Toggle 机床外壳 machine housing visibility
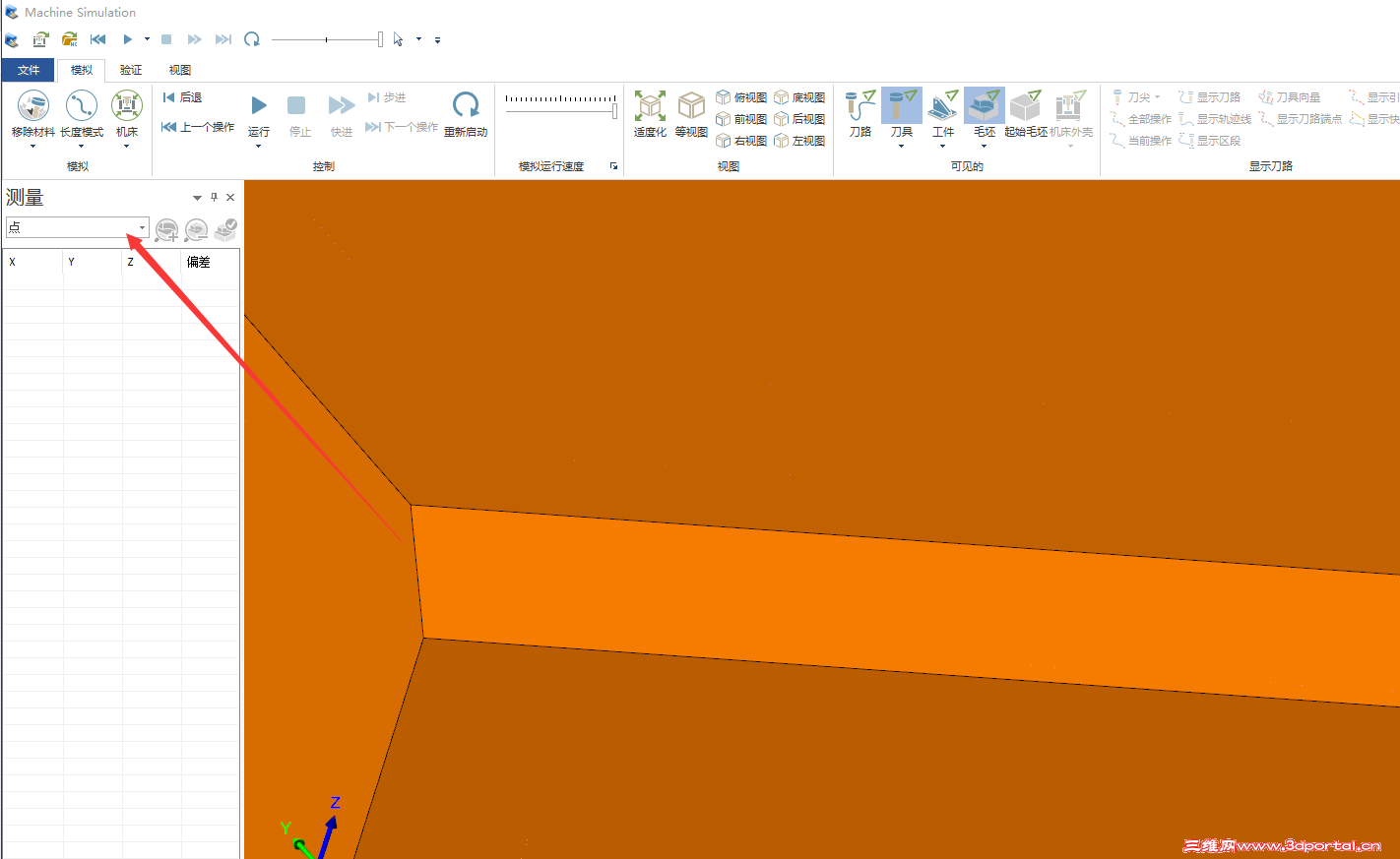1400x859 pixels. tap(1071, 113)
